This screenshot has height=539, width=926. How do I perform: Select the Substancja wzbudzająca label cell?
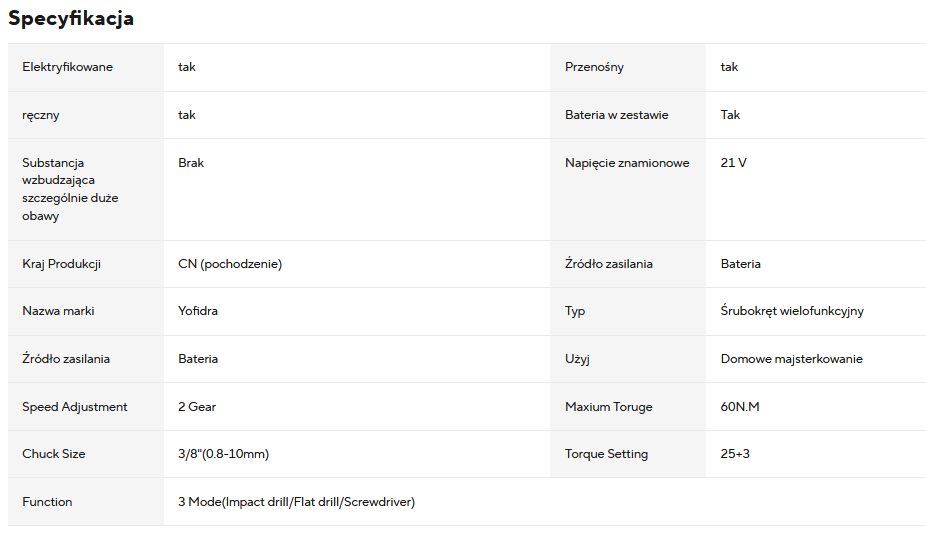(x=86, y=190)
